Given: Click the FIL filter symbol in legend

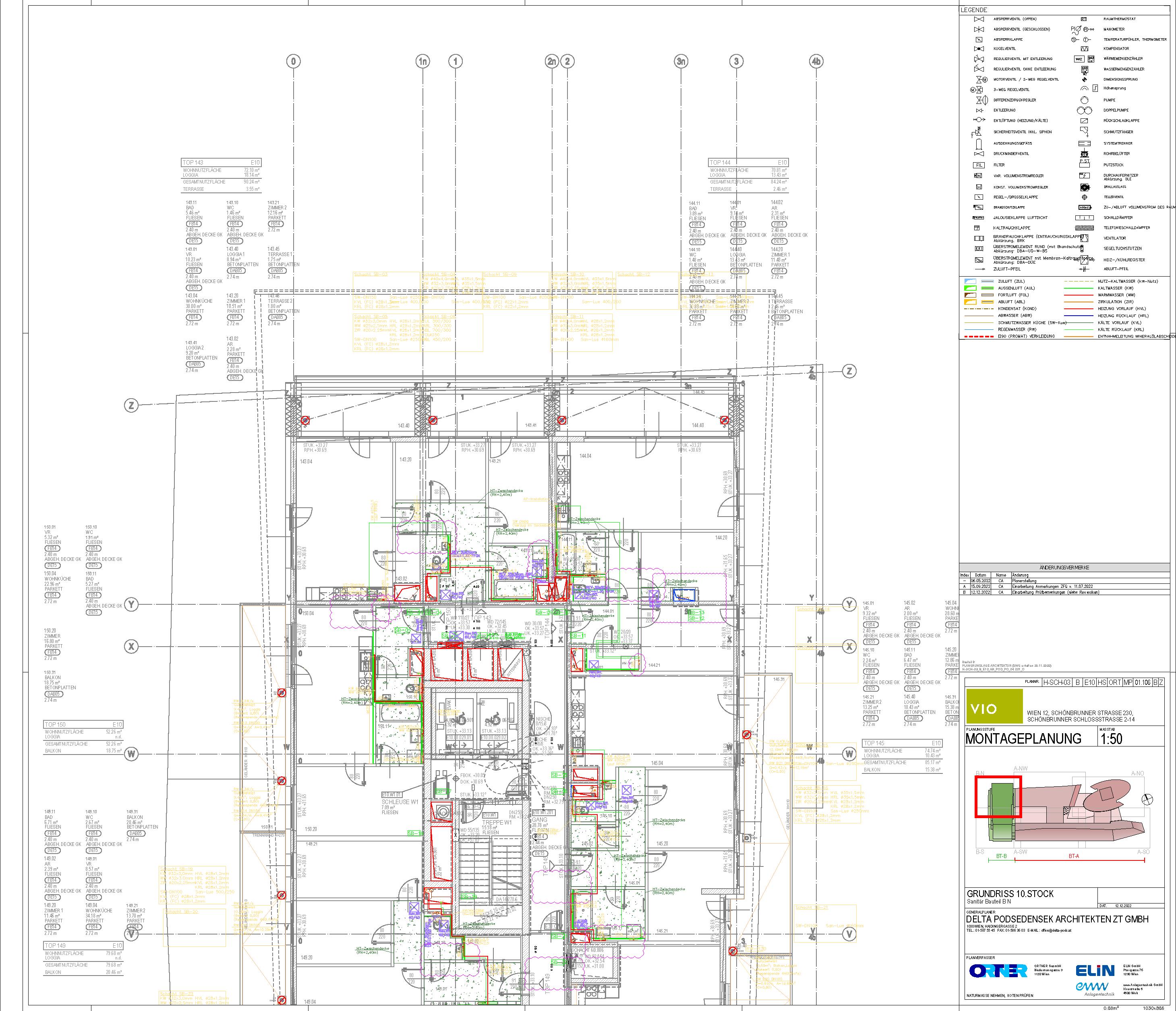Looking at the screenshot, I should [979, 165].
